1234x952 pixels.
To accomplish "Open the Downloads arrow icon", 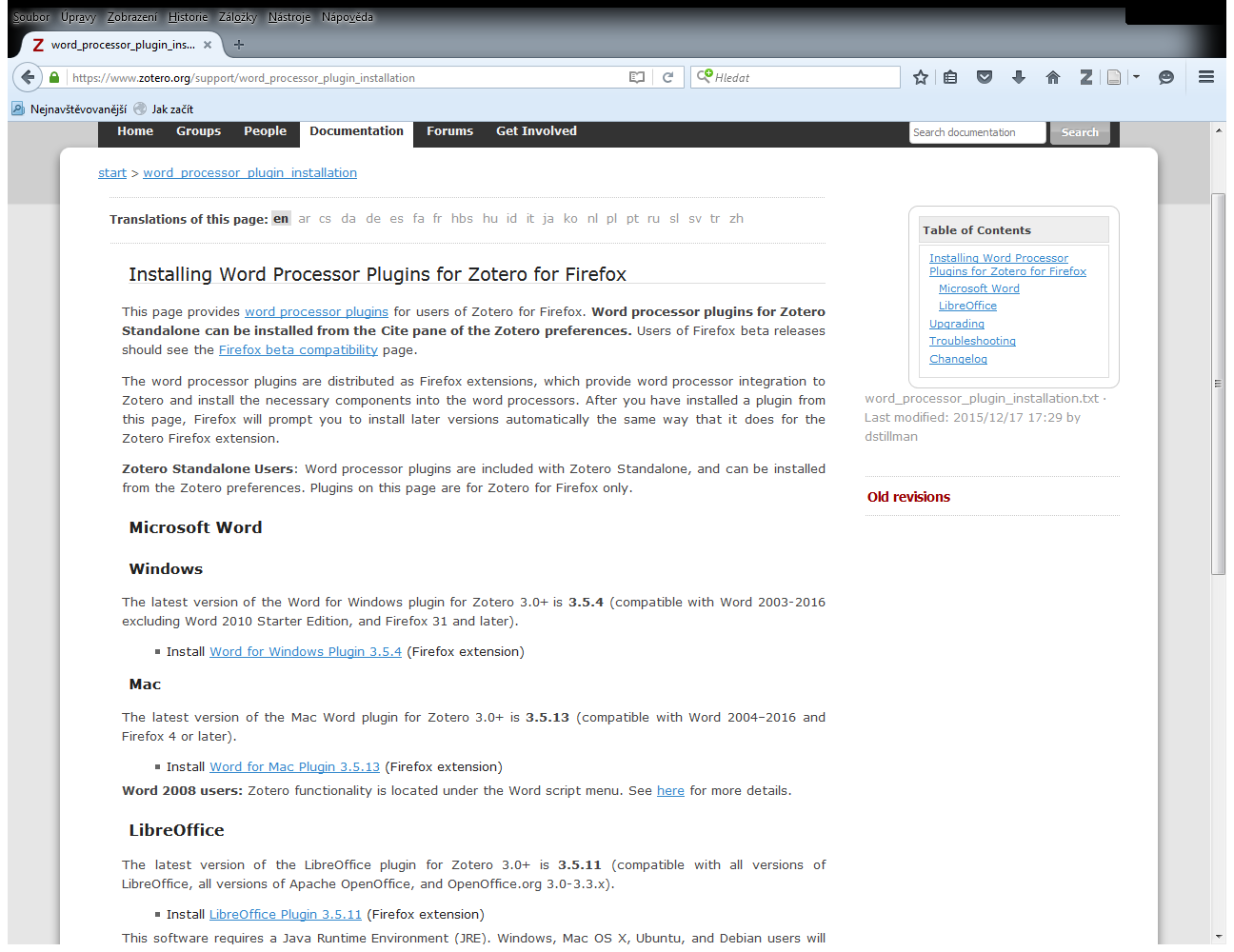I will 1019,78.
